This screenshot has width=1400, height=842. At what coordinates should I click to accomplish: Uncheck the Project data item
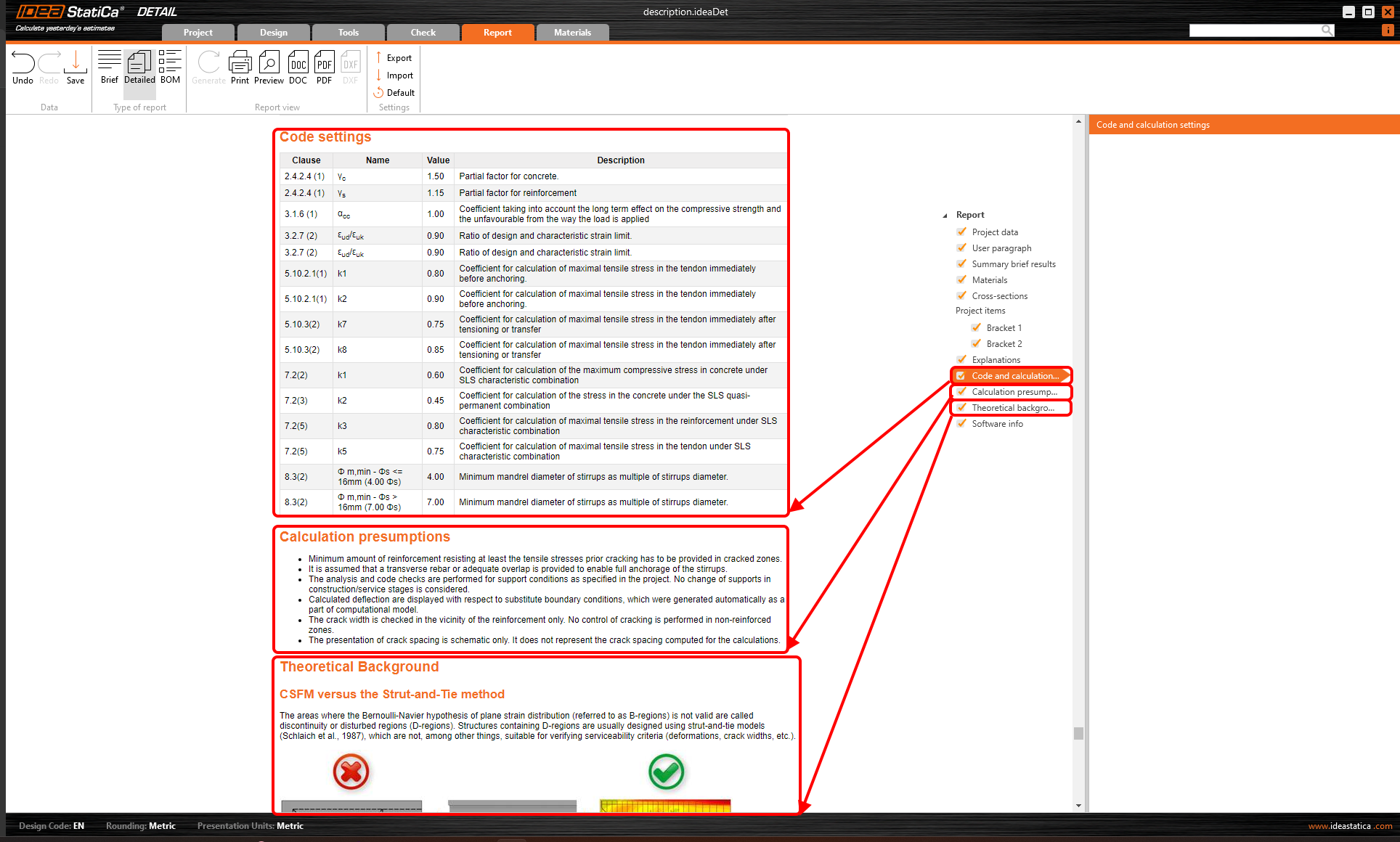coord(961,232)
